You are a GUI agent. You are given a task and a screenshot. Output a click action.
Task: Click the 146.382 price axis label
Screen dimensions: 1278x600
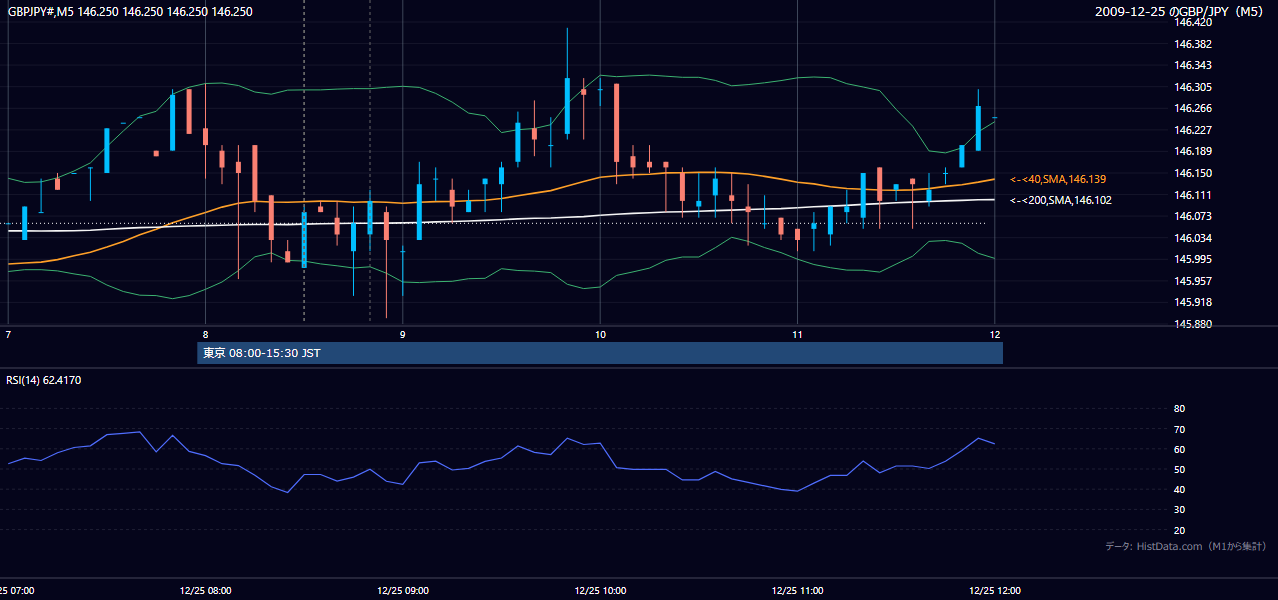coord(1193,44)
